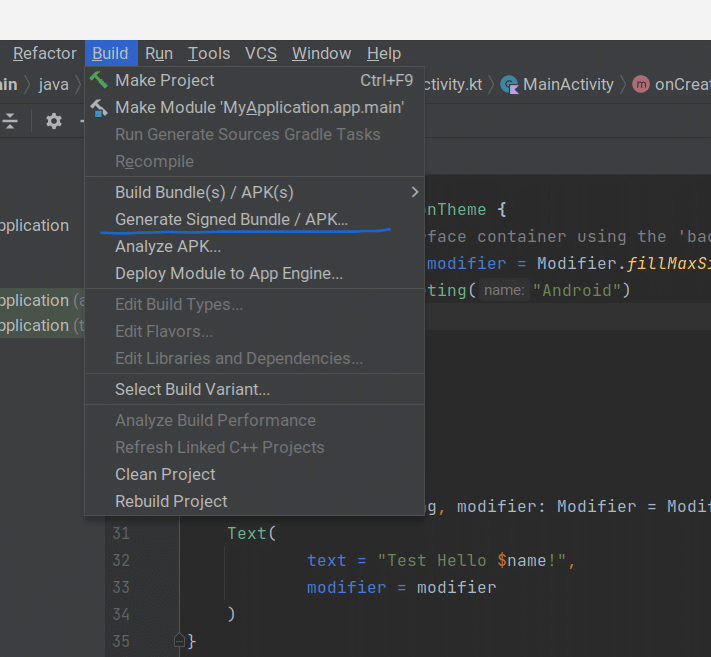Open the VCS menu
711x657 pixels.
(x=261, y=54)
